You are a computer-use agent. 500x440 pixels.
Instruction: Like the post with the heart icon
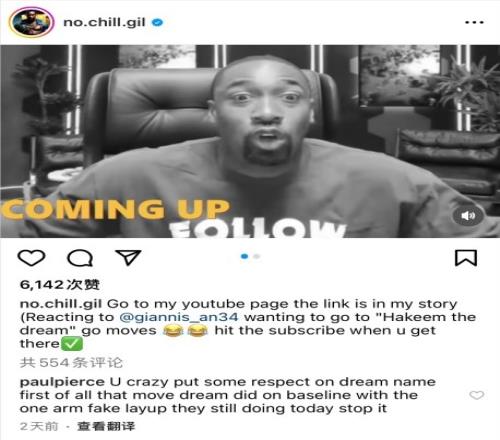tap(32, 258)
